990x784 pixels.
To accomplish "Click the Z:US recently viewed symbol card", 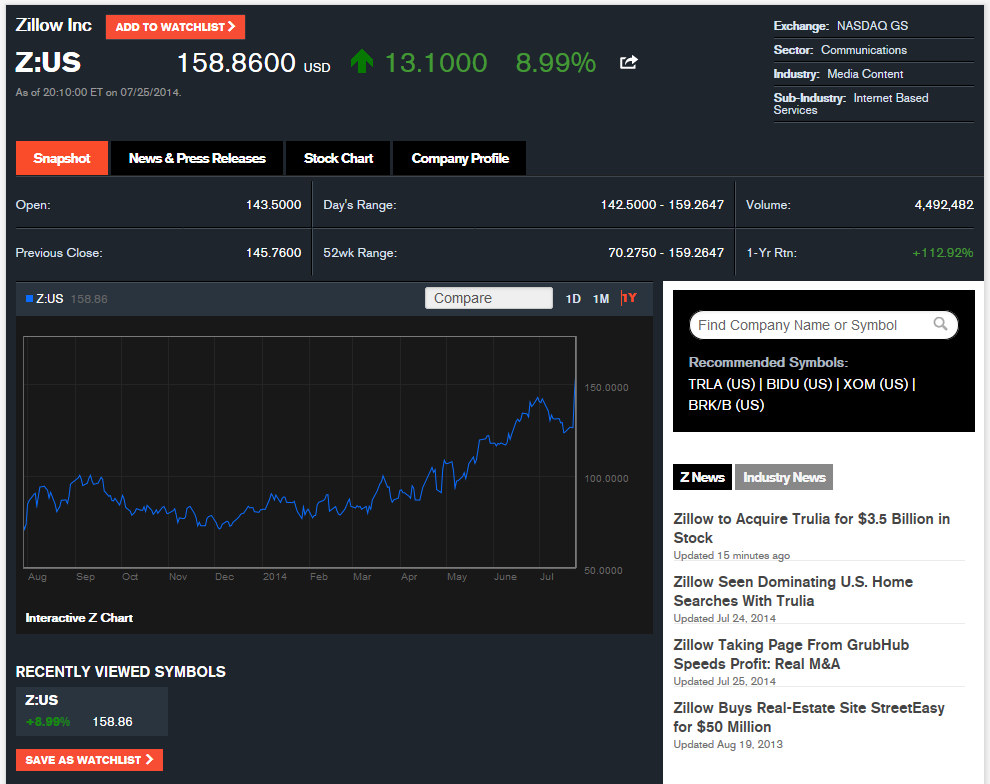I will pyautogui.click(x=92, y=711).
